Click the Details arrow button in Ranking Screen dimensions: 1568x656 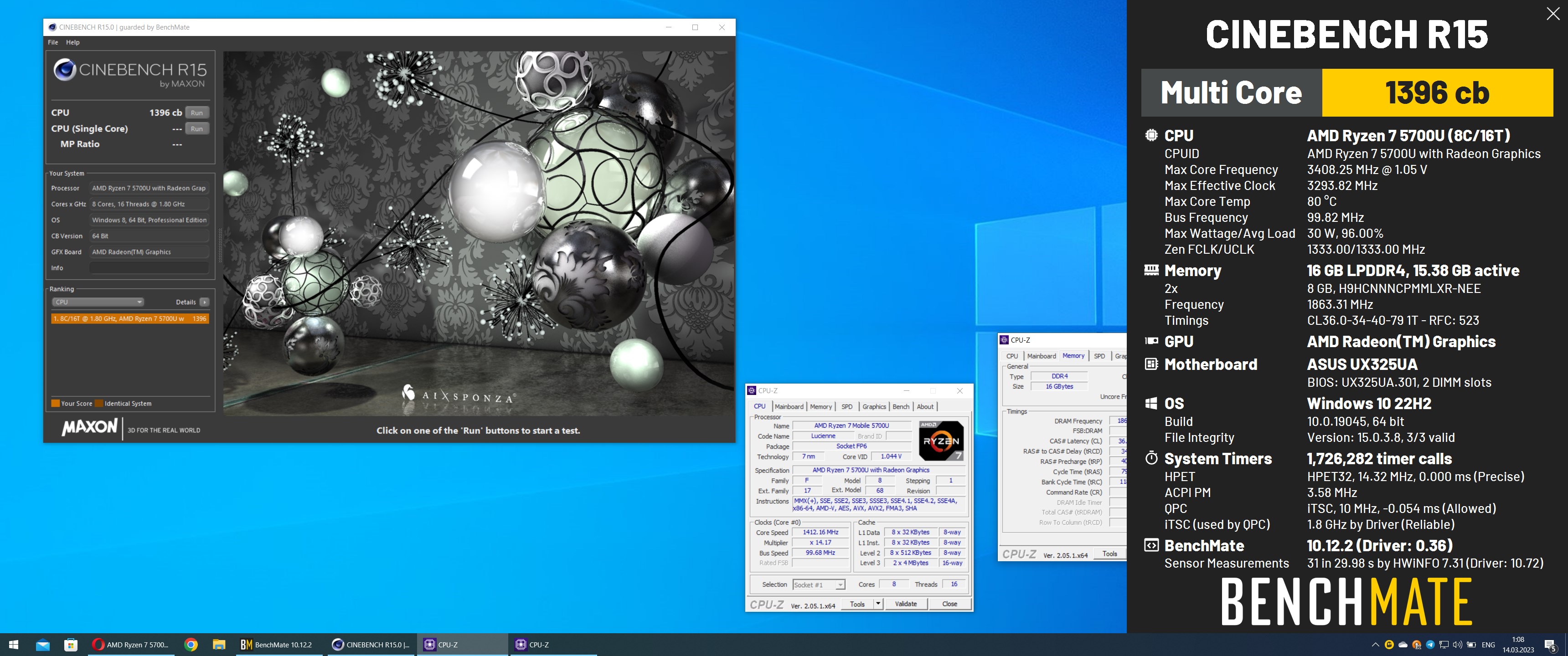[x=205, y=302]
